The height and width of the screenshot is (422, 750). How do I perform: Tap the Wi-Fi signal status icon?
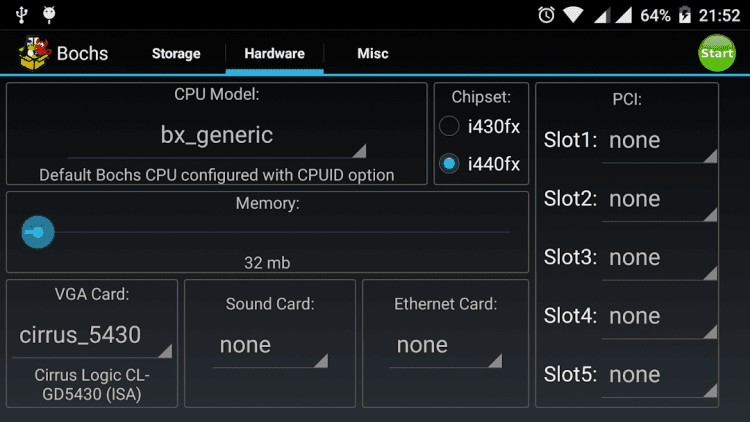coord(573,15)
